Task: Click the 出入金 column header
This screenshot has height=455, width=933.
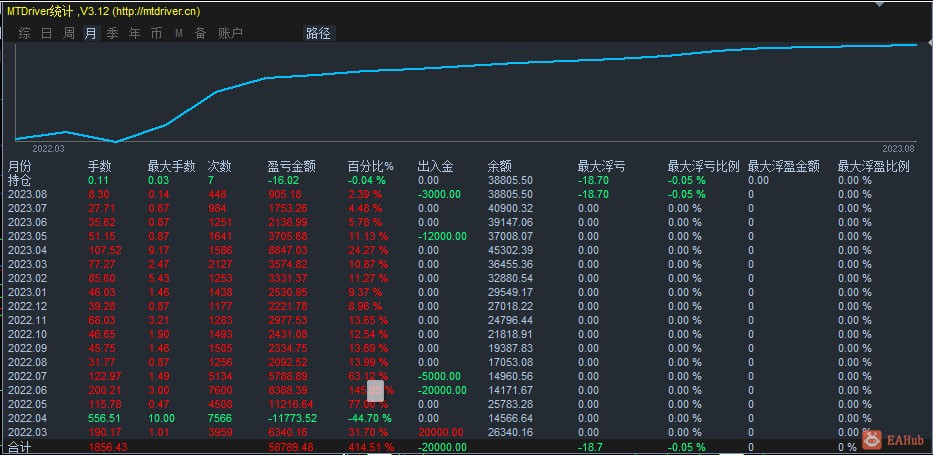Action: 436,167
